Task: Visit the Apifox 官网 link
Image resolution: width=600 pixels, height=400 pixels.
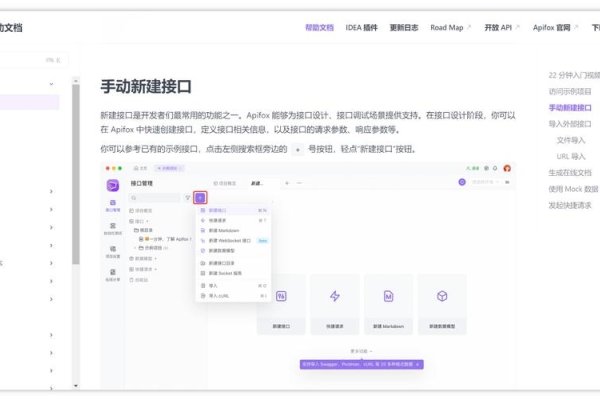Action: (x=555, y=28)
